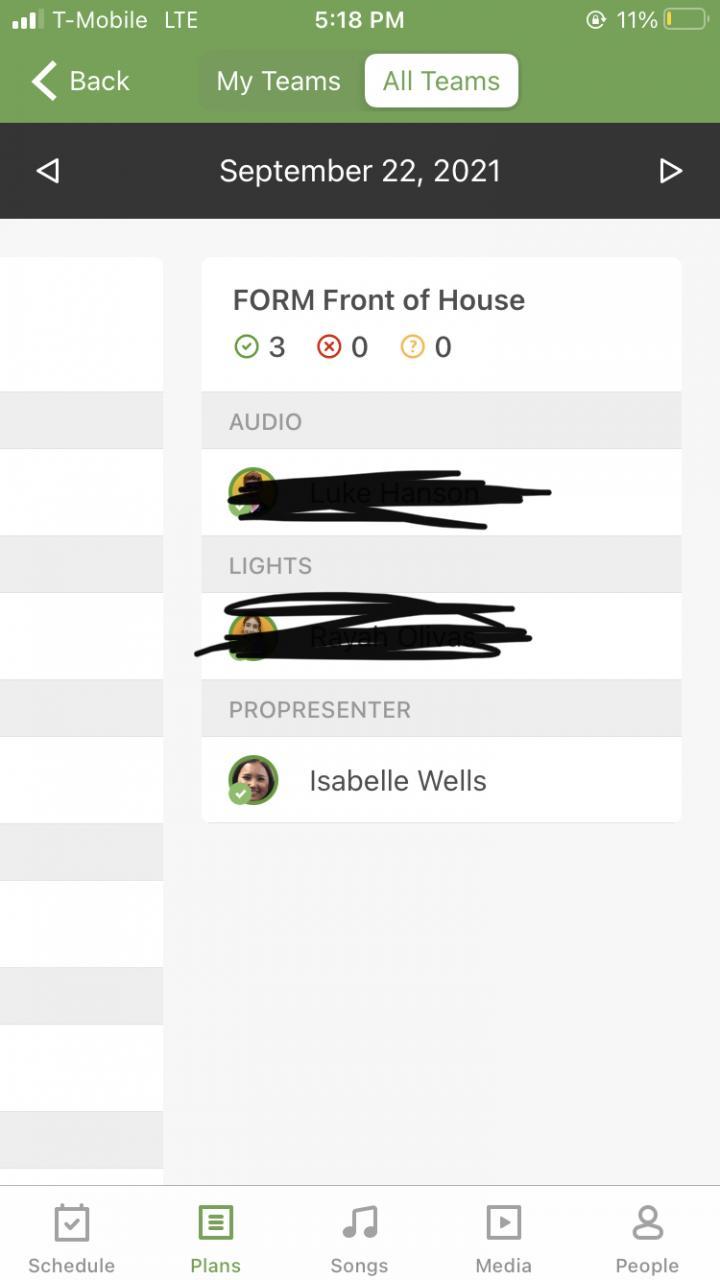Switch to My Teams
Viewport: 720px width, 1280px height.
click(x=279, y=81)
